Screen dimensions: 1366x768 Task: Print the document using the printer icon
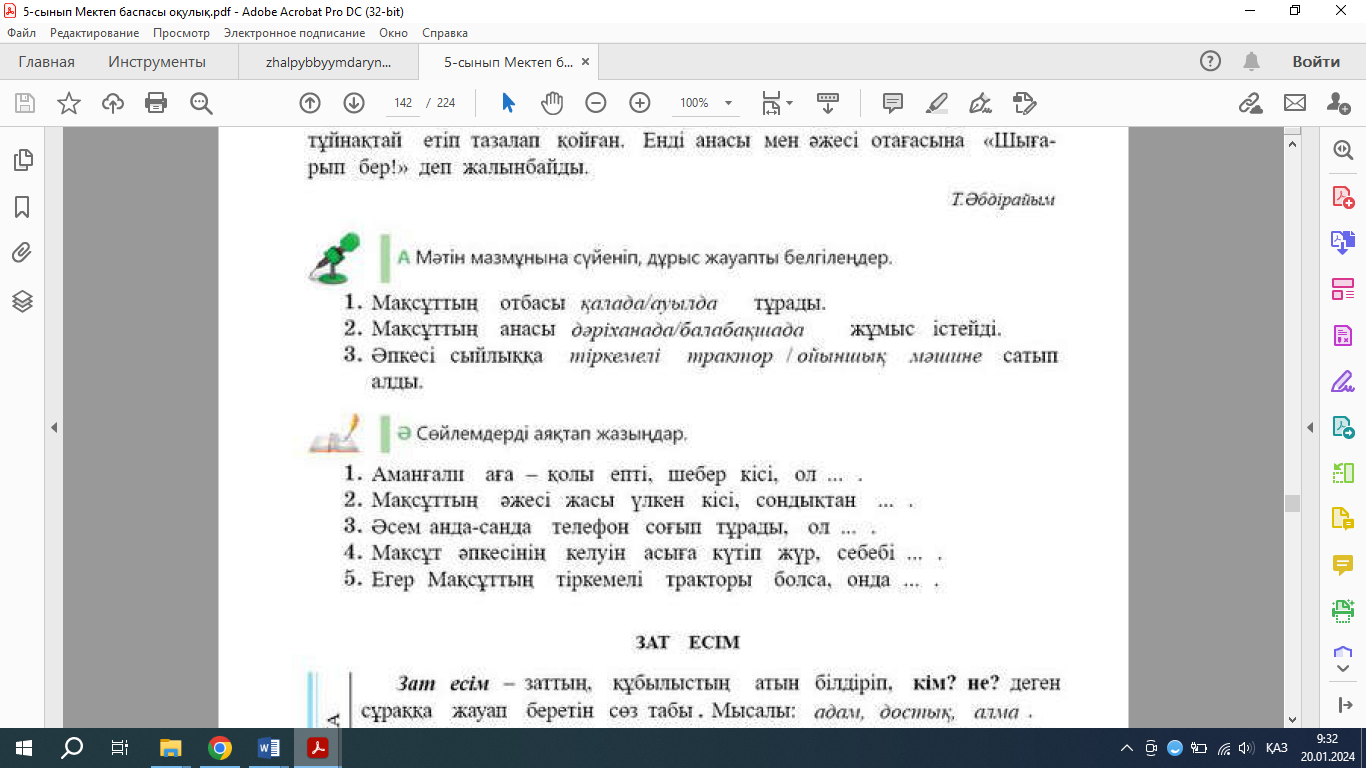[x=156, y=103]
